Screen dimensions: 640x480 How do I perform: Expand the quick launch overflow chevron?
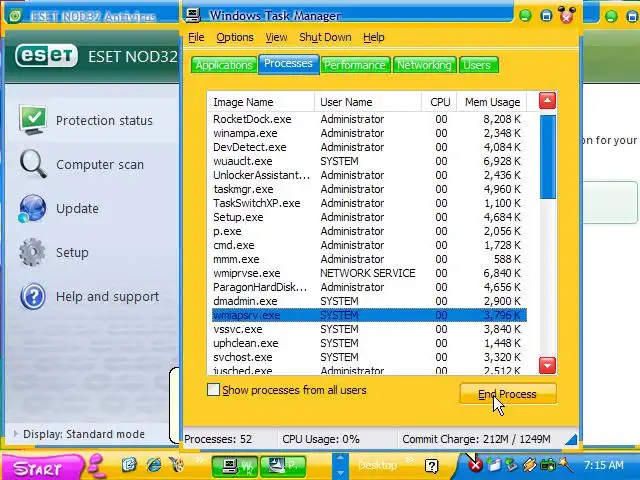tap(199, 460)
